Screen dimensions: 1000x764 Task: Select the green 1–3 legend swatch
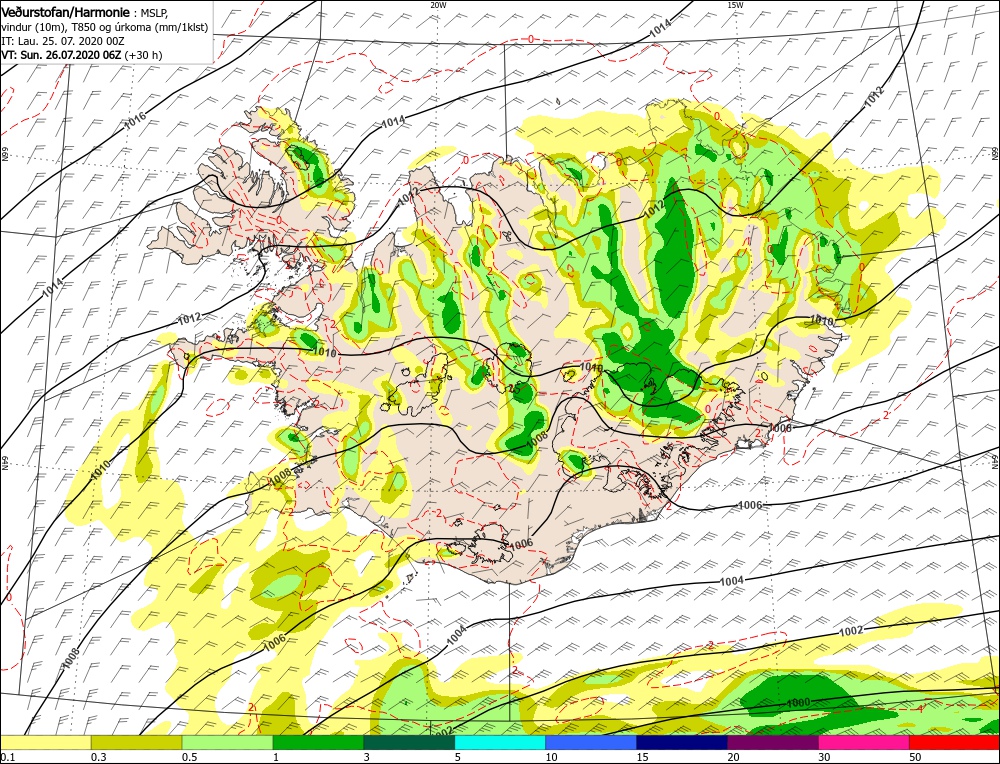(x=318, y=742)
